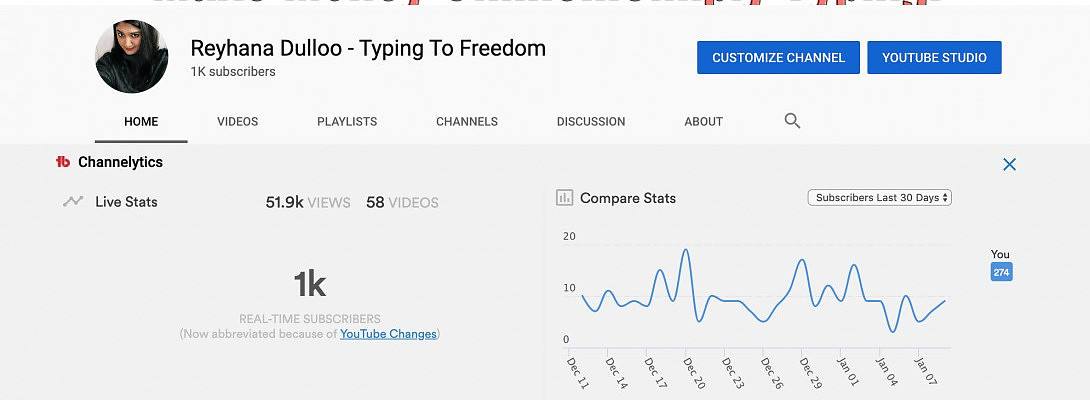Click the 1k real-time subscribers count
Image resolution: width=1090 pixels, height=400 pixels.
pyautogui.click(x=310, y=286)
